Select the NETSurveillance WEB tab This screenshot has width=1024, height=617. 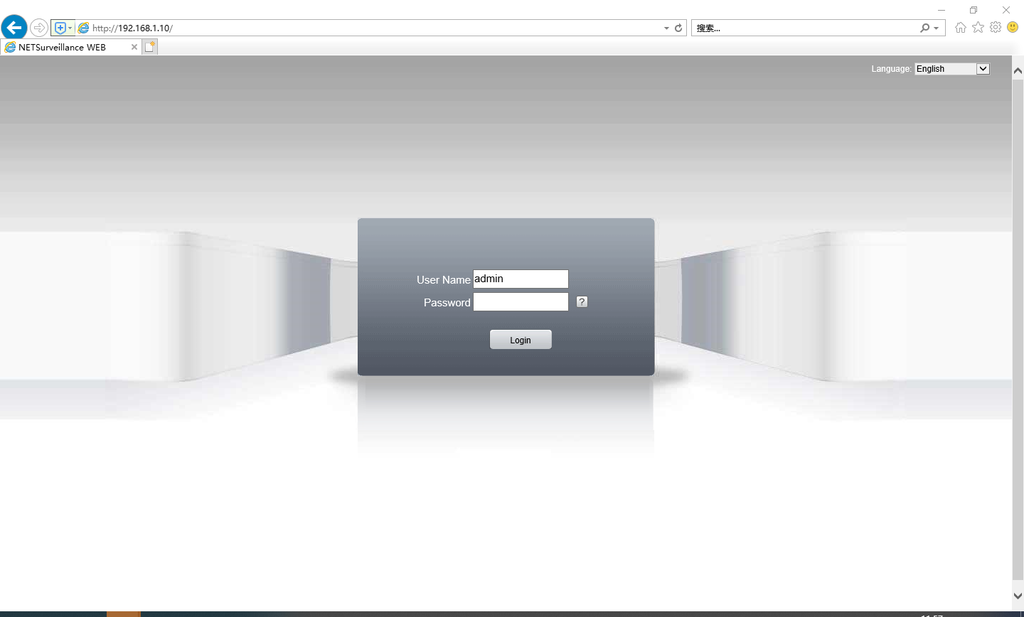pyautogui.click(x=62, y=47)
